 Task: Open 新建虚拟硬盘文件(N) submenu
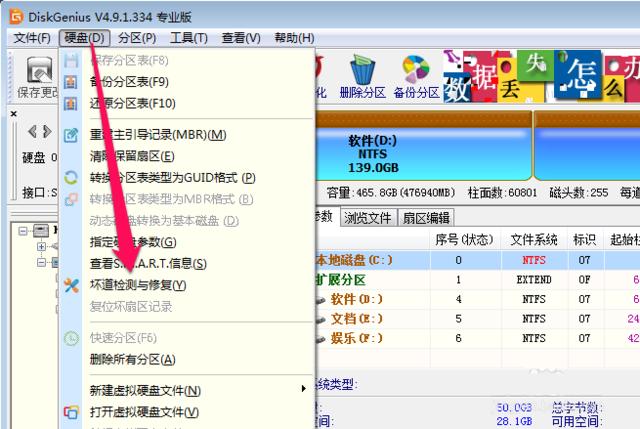(x=145, y=391)
